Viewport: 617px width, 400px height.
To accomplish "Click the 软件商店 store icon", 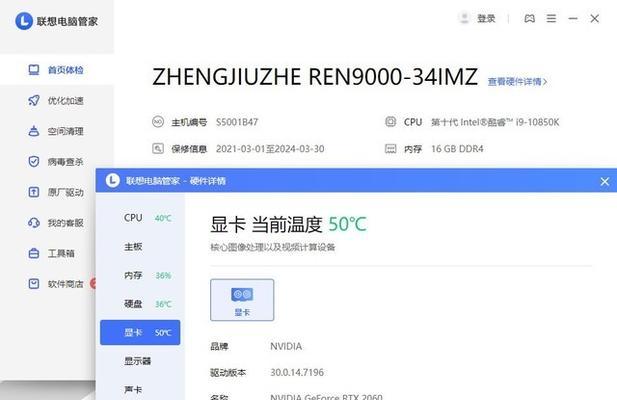I will [34, 284].
